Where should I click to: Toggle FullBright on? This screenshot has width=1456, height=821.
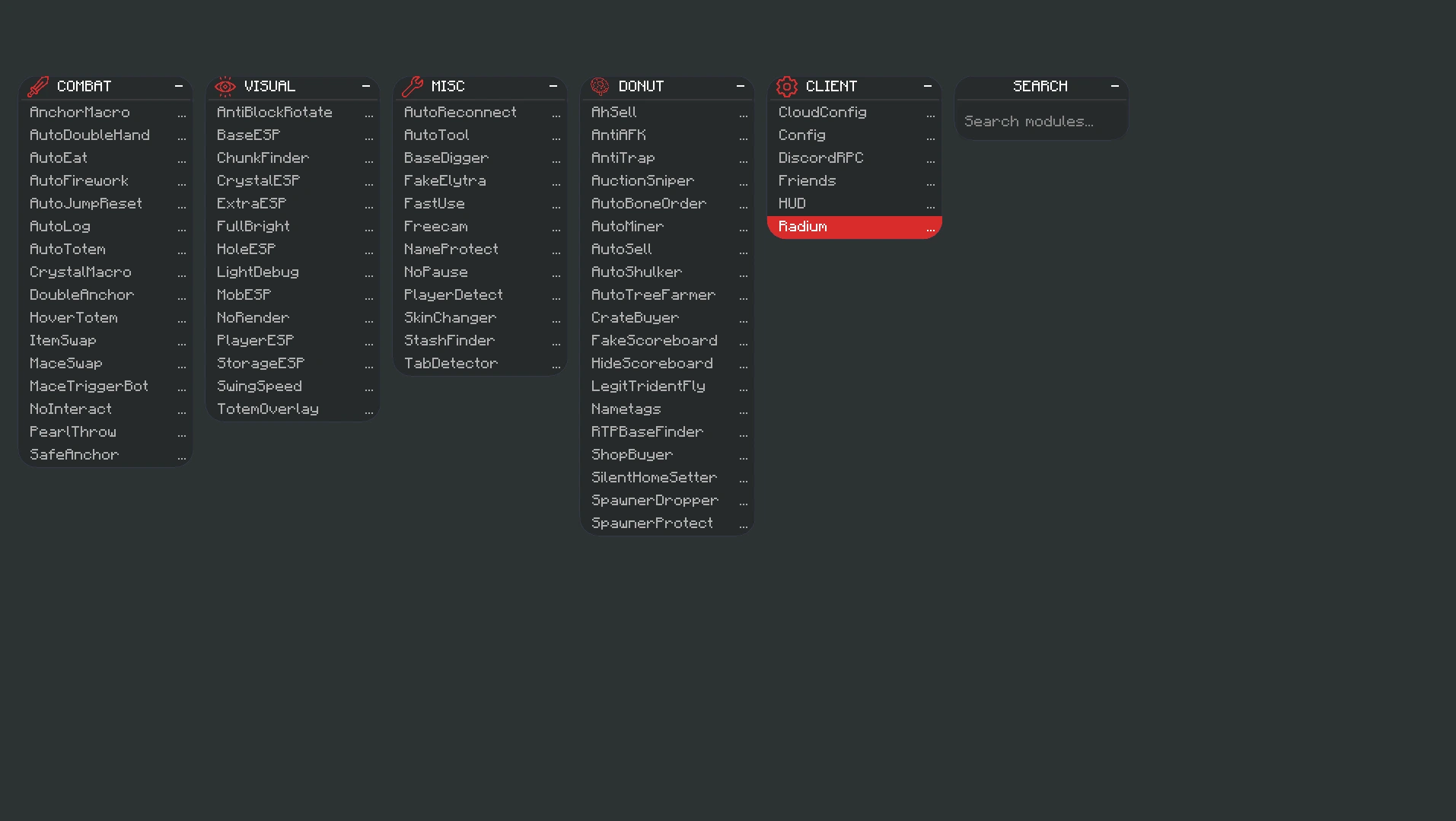[253, 226]
